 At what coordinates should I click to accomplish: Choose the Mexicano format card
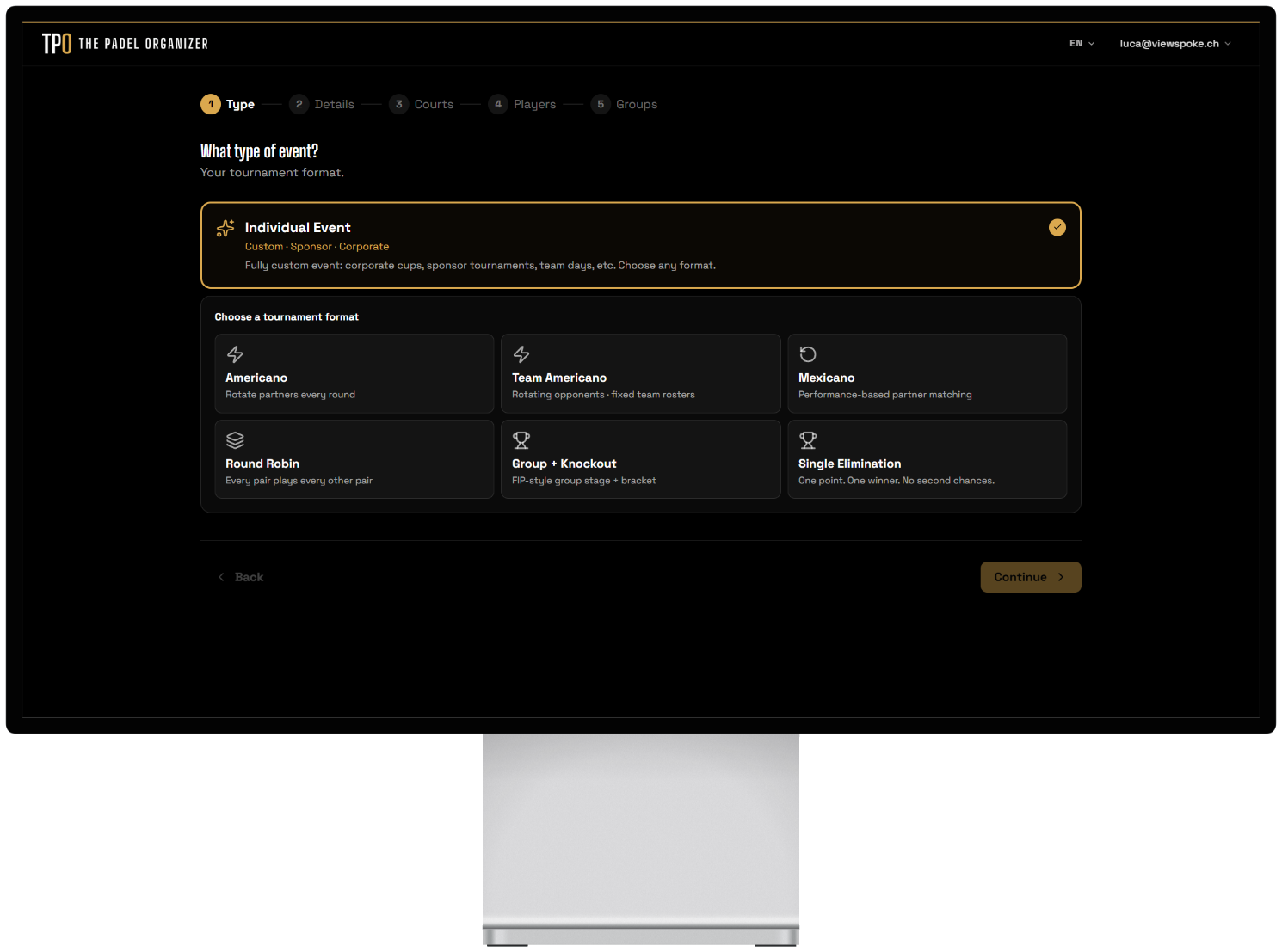pos(928,373)
